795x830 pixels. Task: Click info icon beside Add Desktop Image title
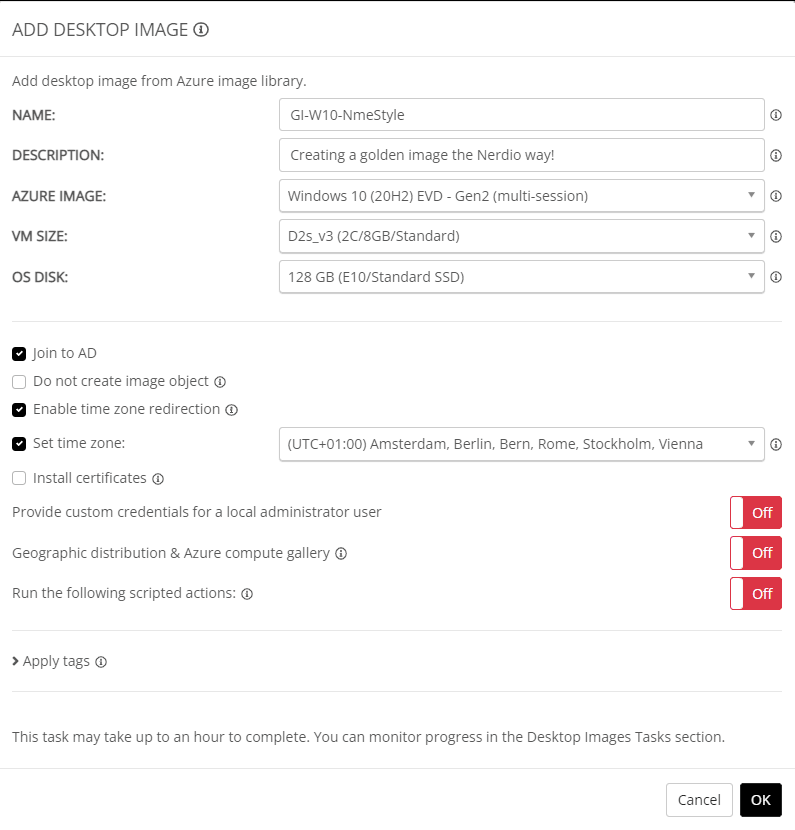pyautogui.click(x=201, y=30)
